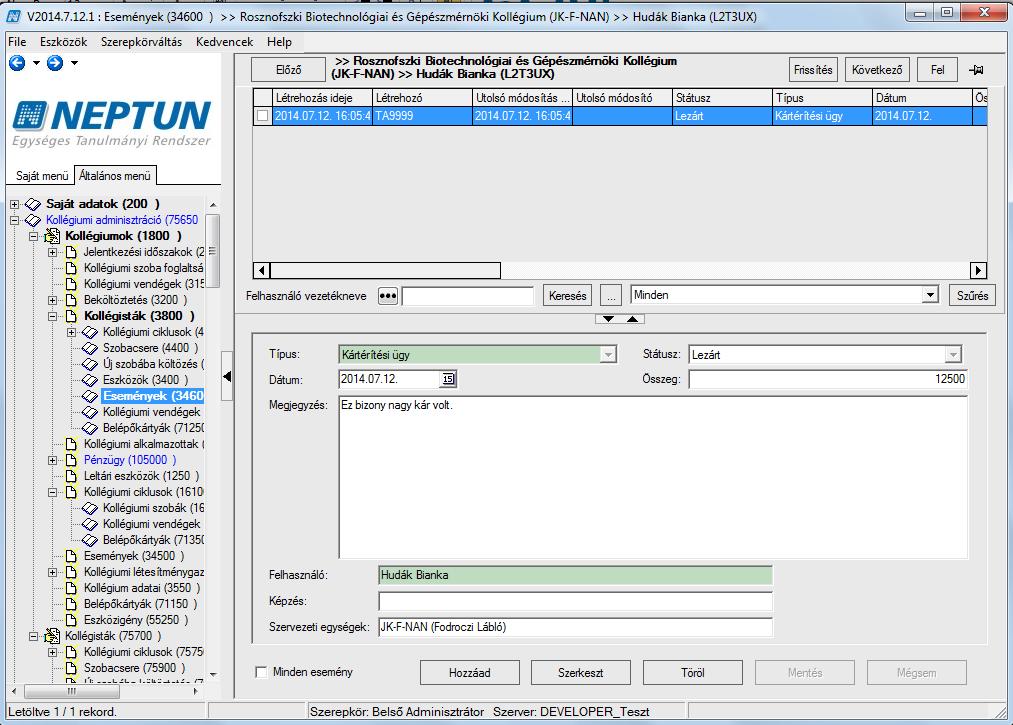Click the pin icon next to Fel
Screen dimensions: 1013x725
point(976,70)
